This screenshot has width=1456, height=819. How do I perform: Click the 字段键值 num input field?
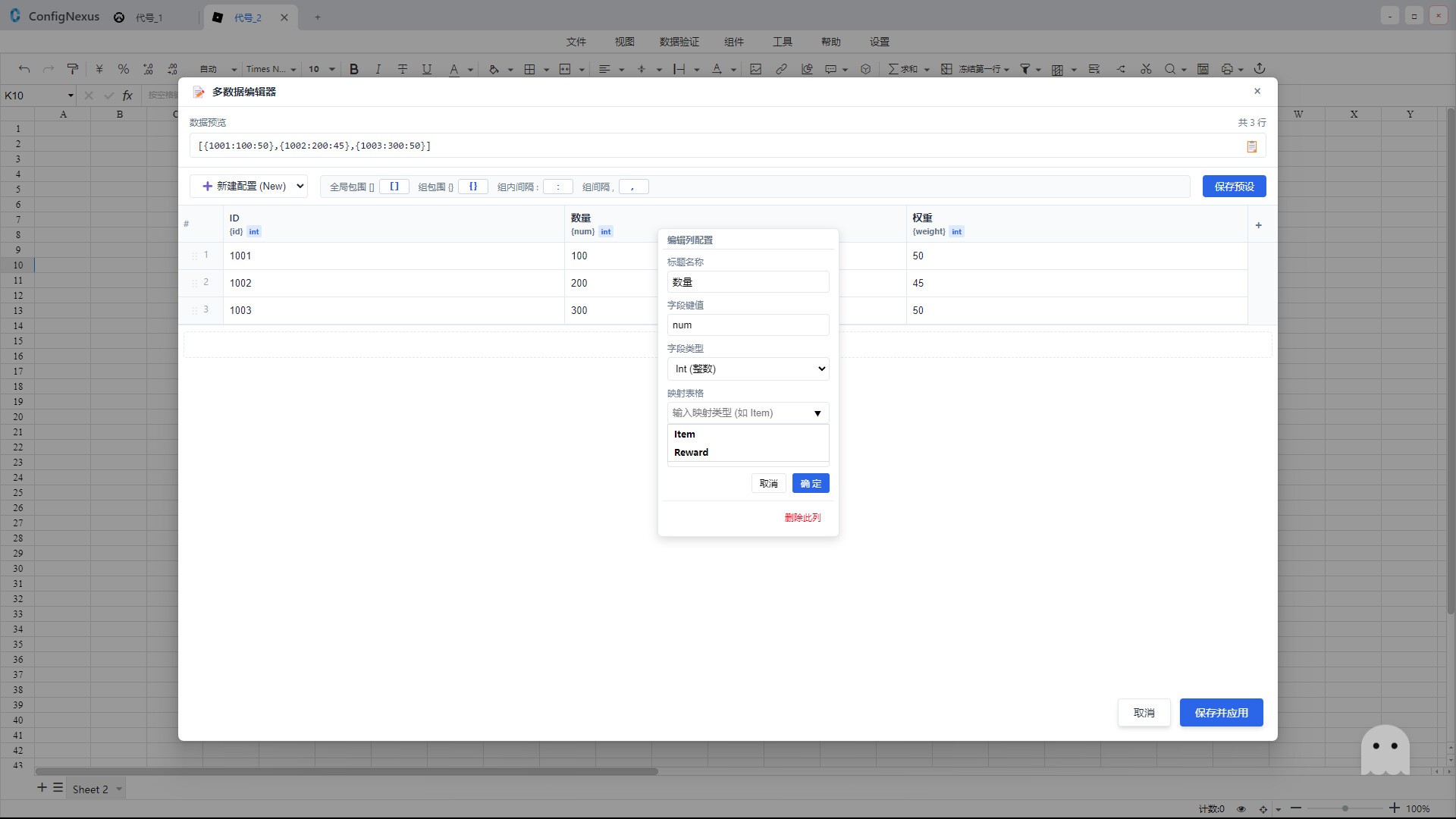748,325
